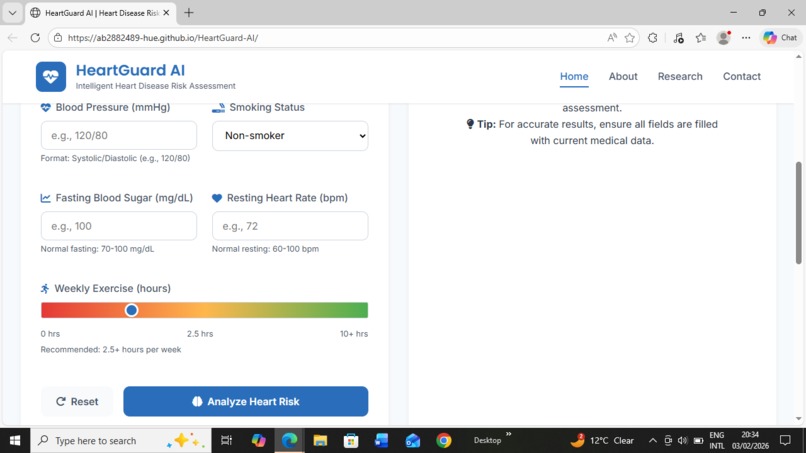Screen dimensions: 806x453
Task: Open the notifications center icon
Action: coord(785,441)
